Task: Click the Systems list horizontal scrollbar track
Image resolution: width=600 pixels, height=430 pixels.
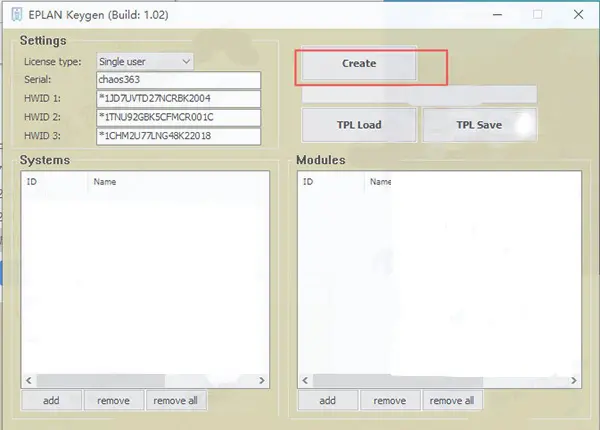Action: point(145,381)
